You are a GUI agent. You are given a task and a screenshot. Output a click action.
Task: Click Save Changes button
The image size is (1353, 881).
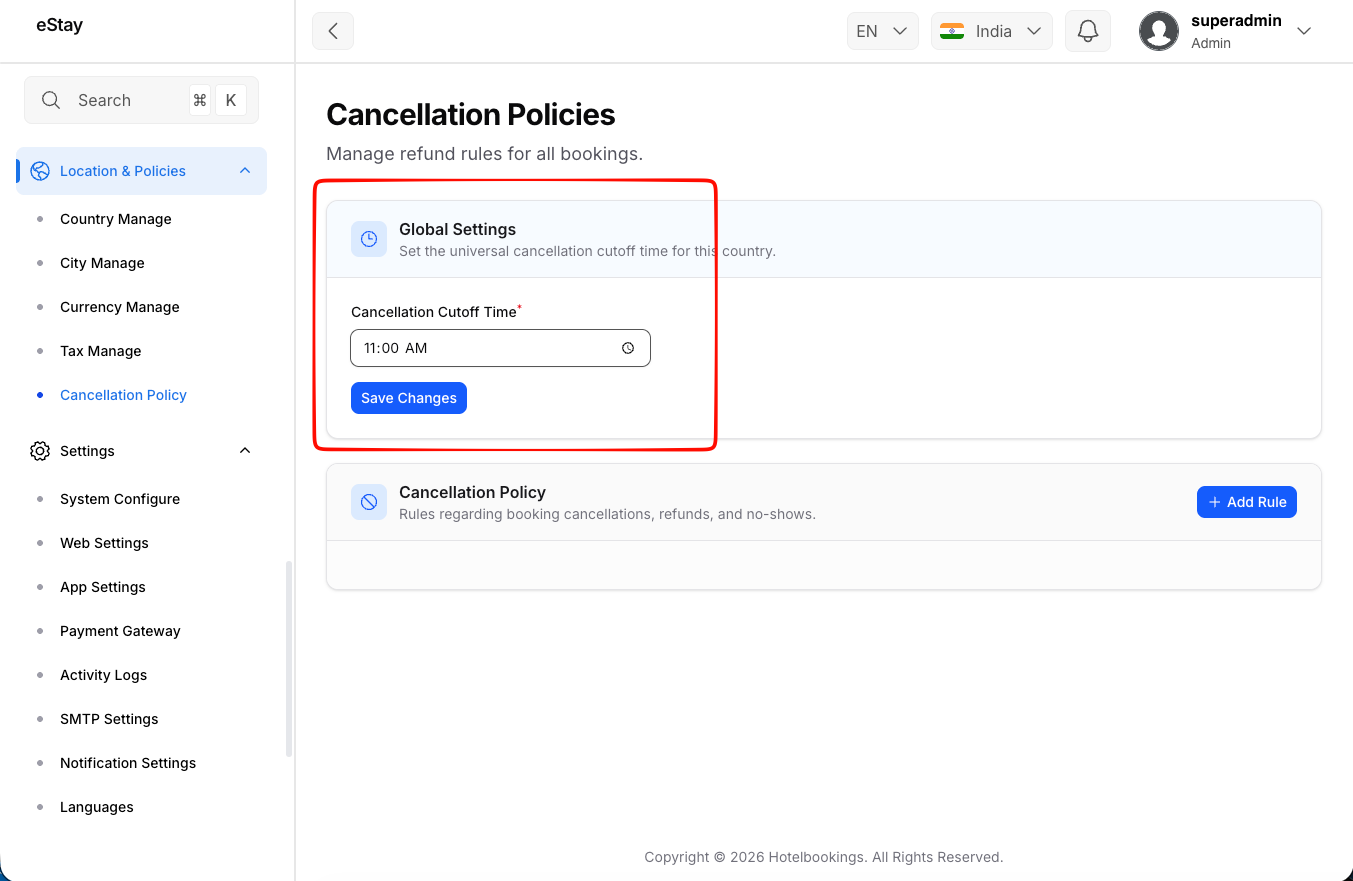tap(409, 398)
